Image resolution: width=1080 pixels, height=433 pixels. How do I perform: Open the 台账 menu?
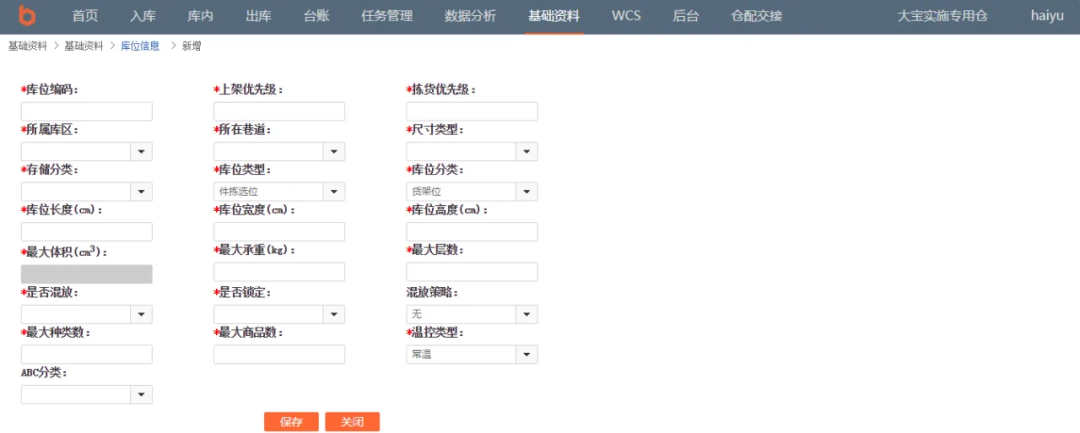click(316, 16)
